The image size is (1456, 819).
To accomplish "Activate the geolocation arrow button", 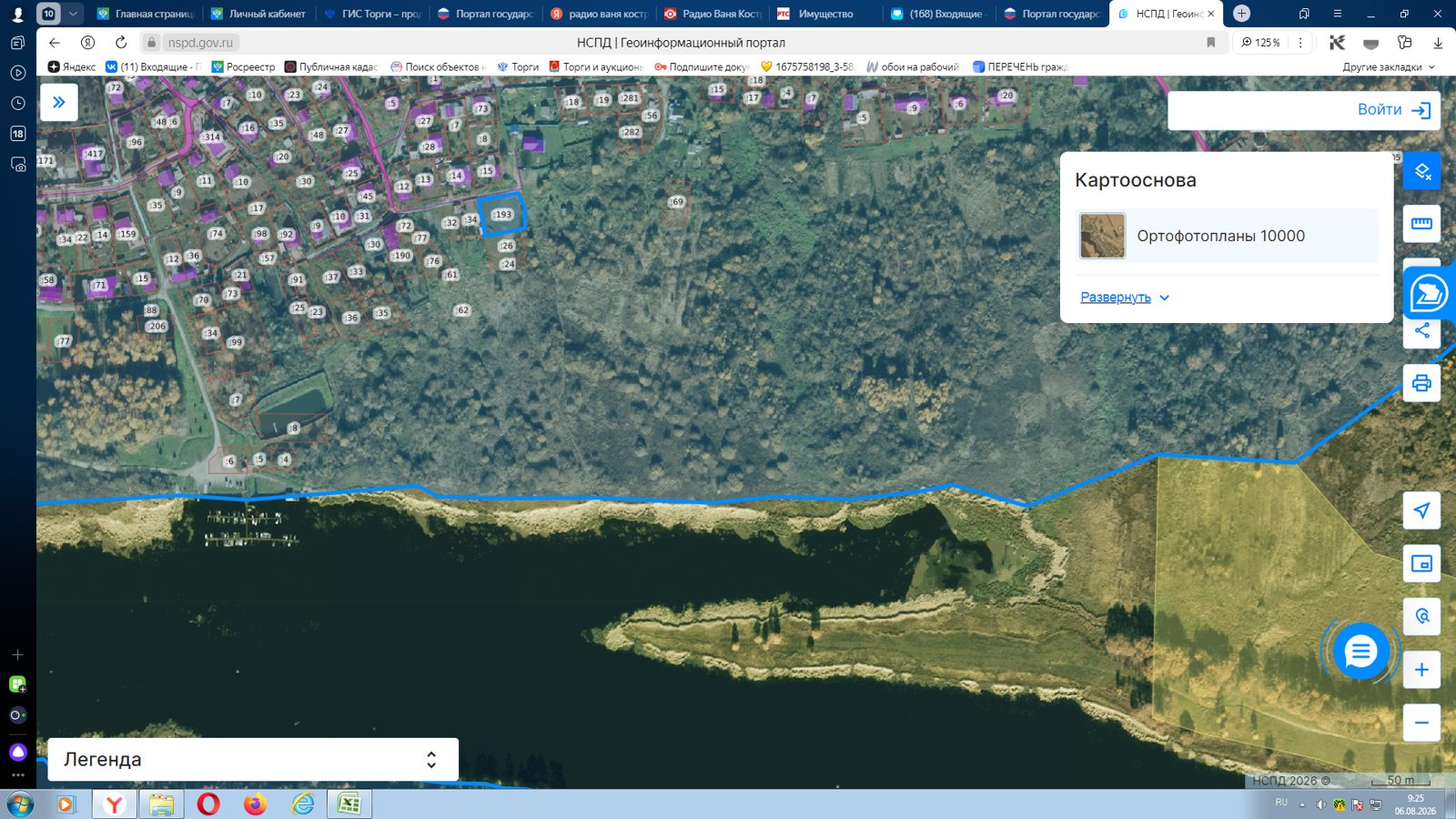I will pyautogui.click(x=1421, y=511).
